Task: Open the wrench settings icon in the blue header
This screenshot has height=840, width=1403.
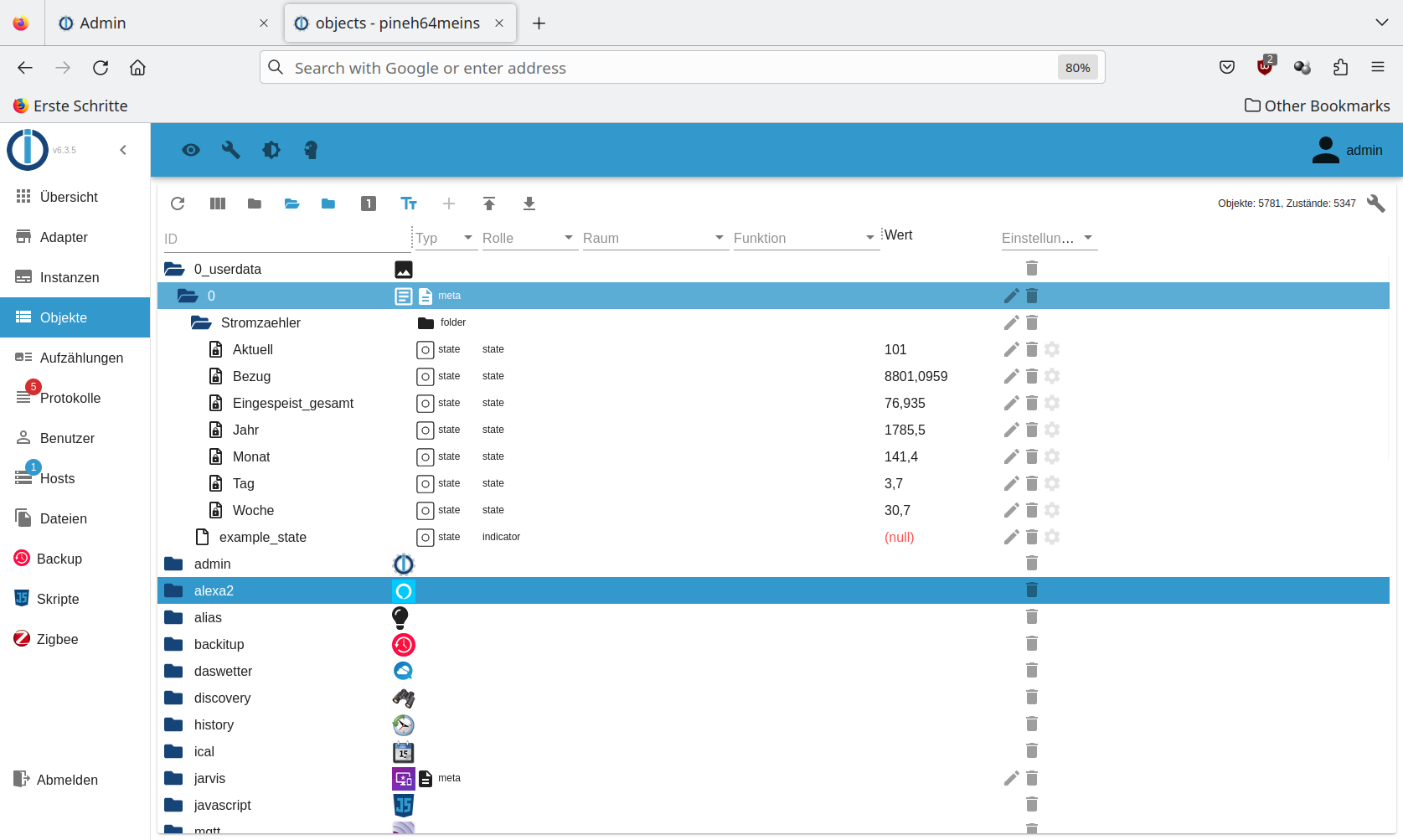Action: click(x=231, y=150)
